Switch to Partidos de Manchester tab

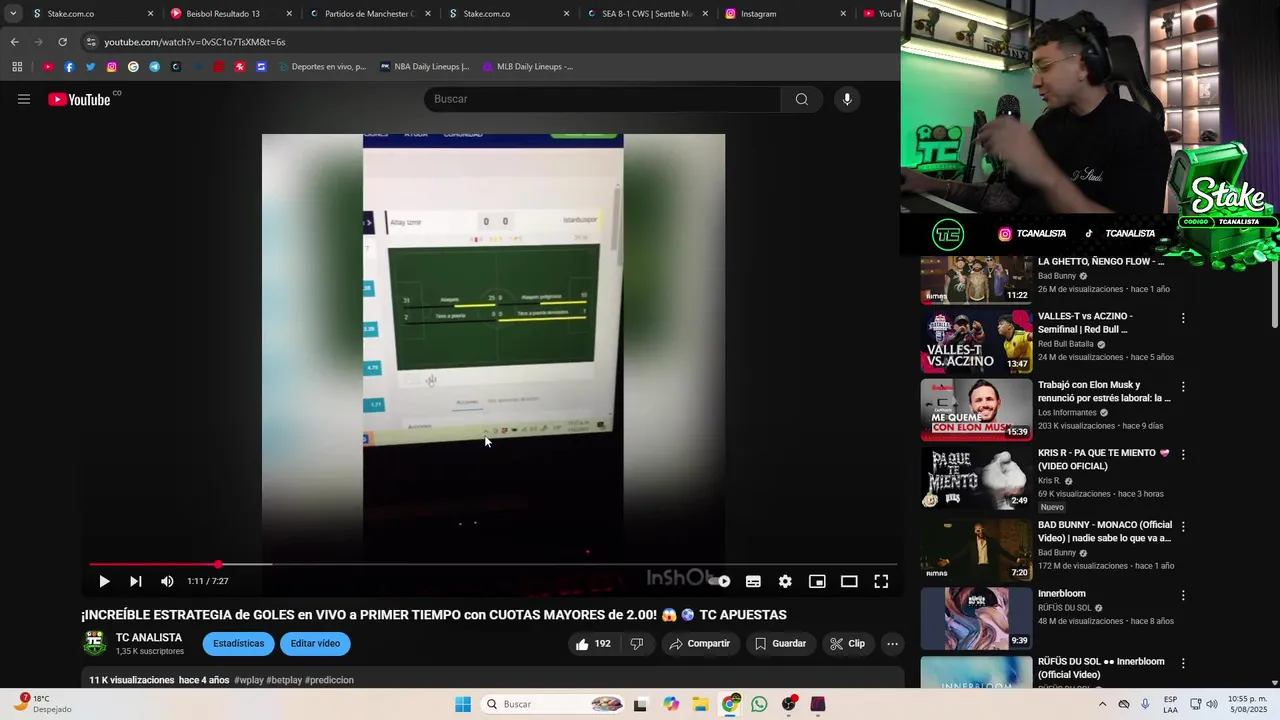coord(368,14)
